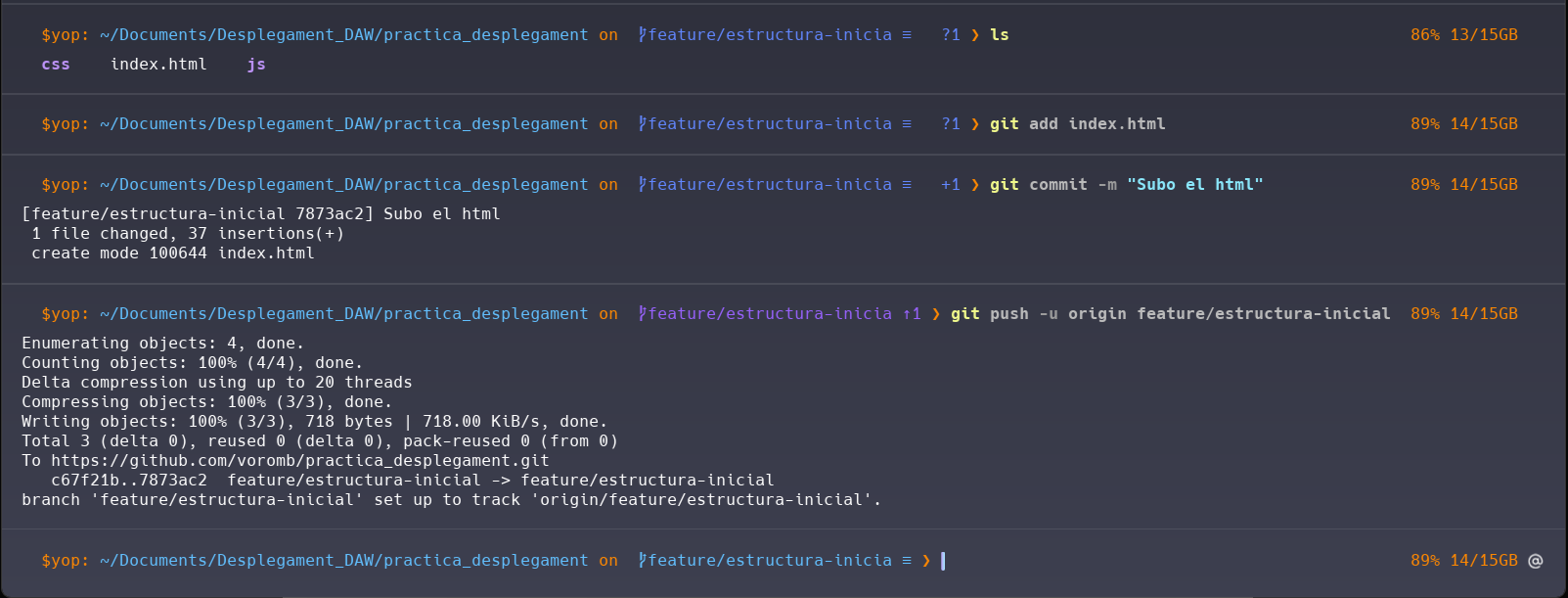Click index.html in the ls output

(158, 65)
